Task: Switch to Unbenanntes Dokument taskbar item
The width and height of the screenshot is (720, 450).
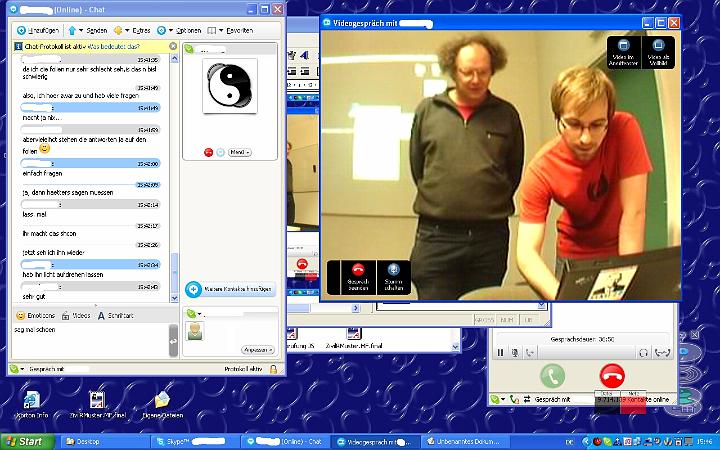Action: (x=467, y=442)
